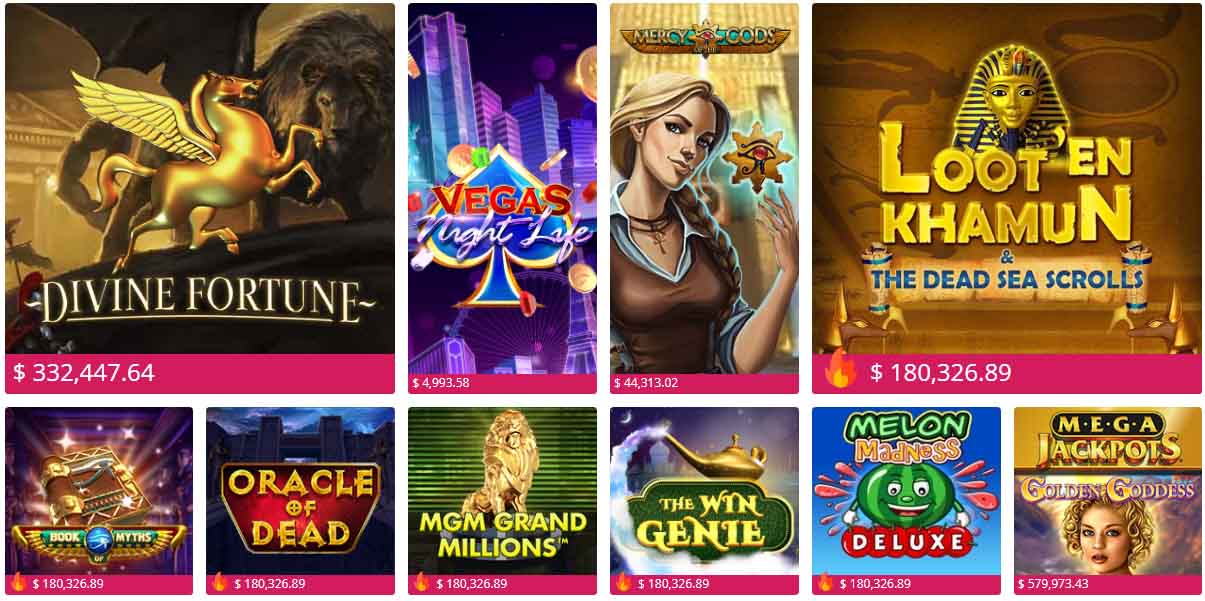
Task: Click the flame icon under The Win Genie
Action: tap(623, 582)
